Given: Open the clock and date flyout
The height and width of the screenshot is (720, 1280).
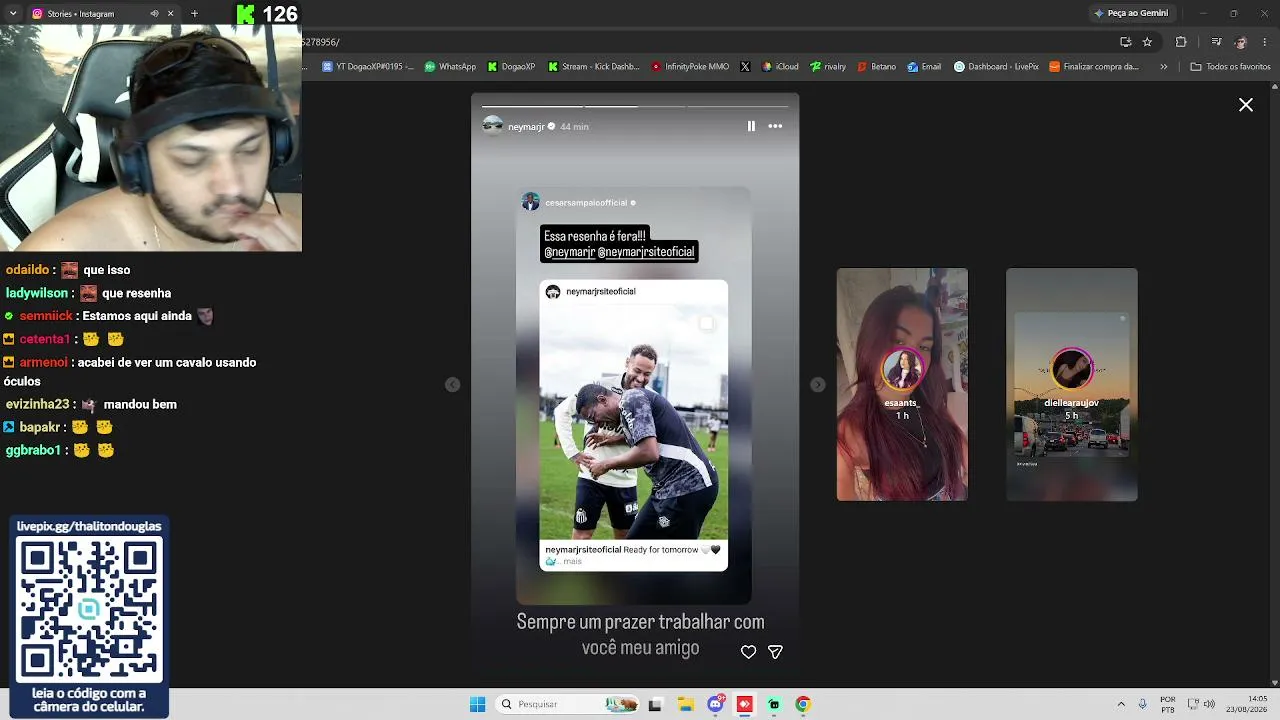Looking at the screenshot, I should click(x=1249, y=704).
